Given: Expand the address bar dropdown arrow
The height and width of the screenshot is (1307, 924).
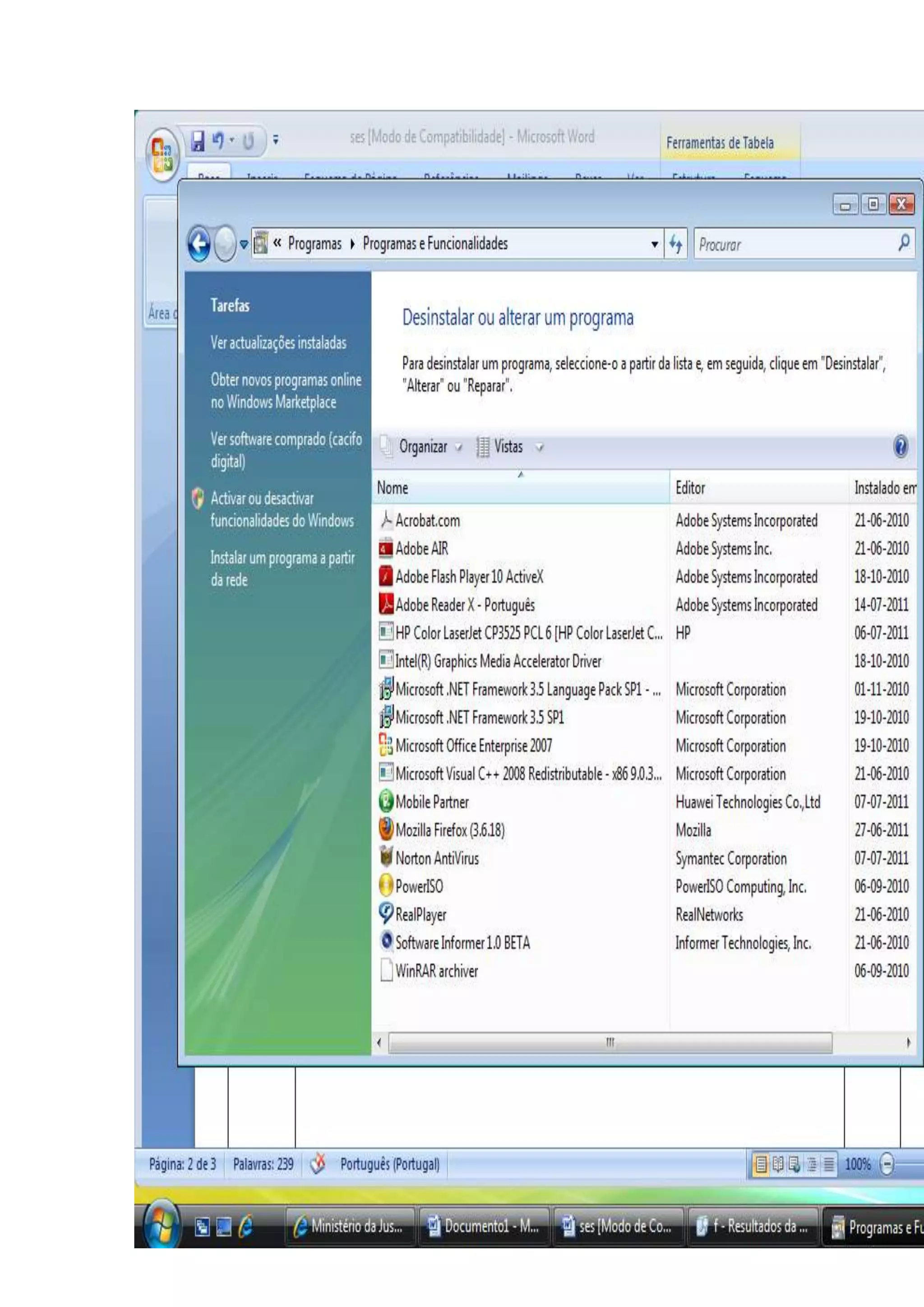Looking at the screenshot, I should (x=654, y=244).
